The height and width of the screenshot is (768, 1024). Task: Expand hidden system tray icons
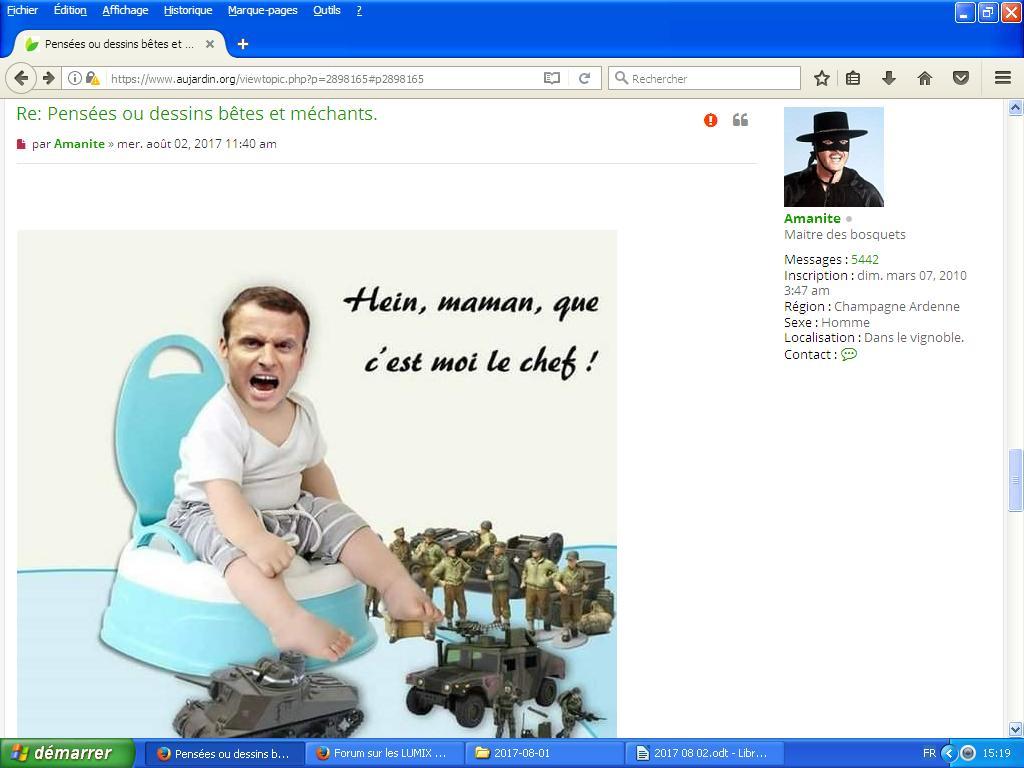[949, 753]
